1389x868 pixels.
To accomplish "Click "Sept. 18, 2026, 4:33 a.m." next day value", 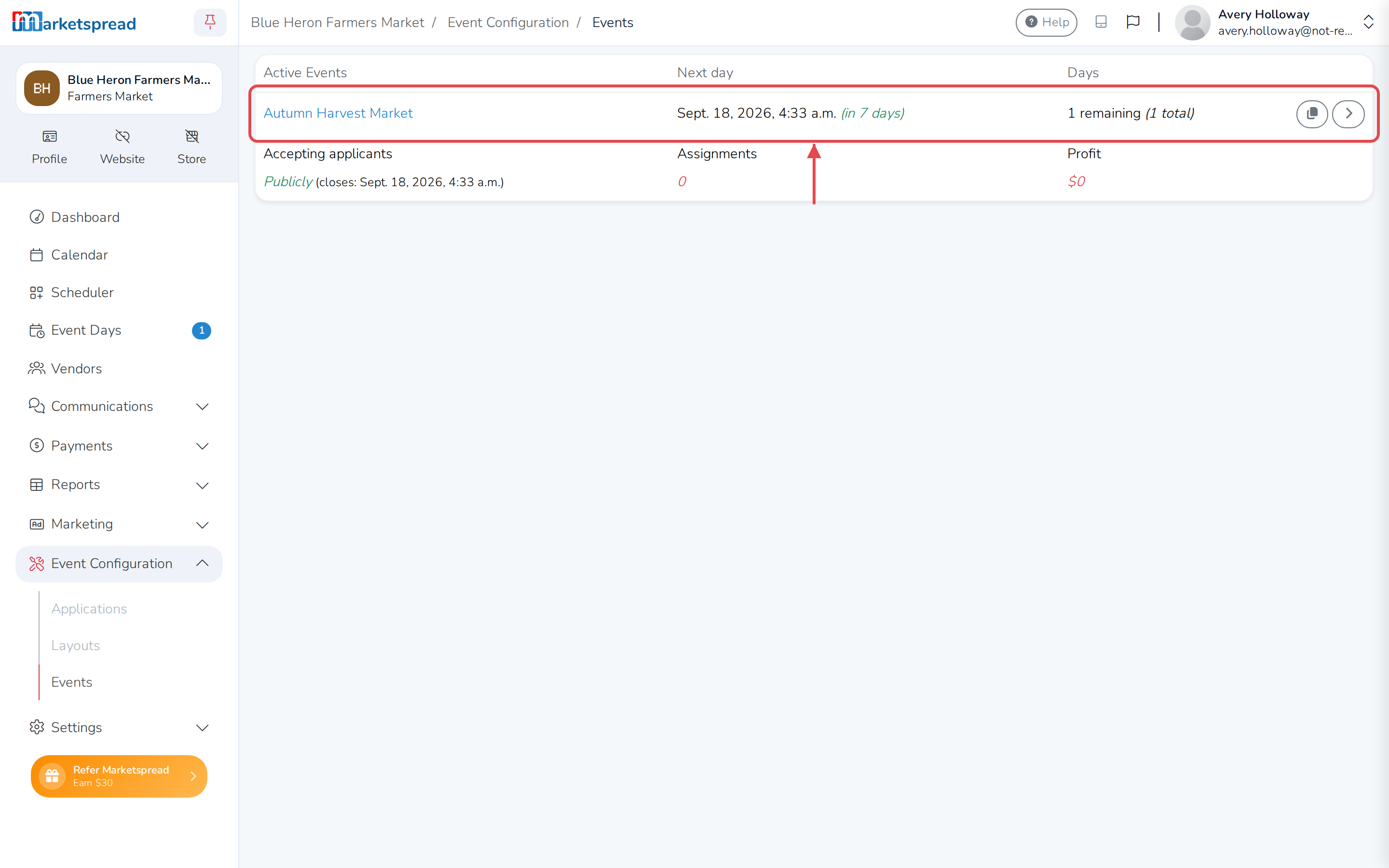I will (757, 113).
